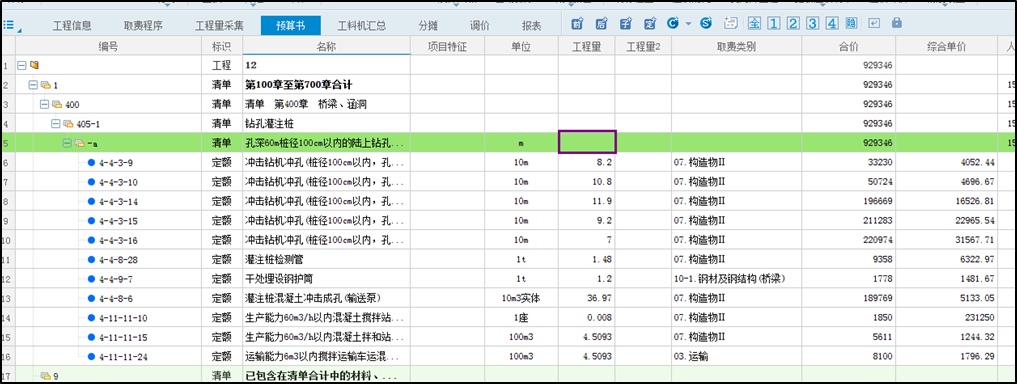Click the unit price cell 231250

(x=947, y=318)
